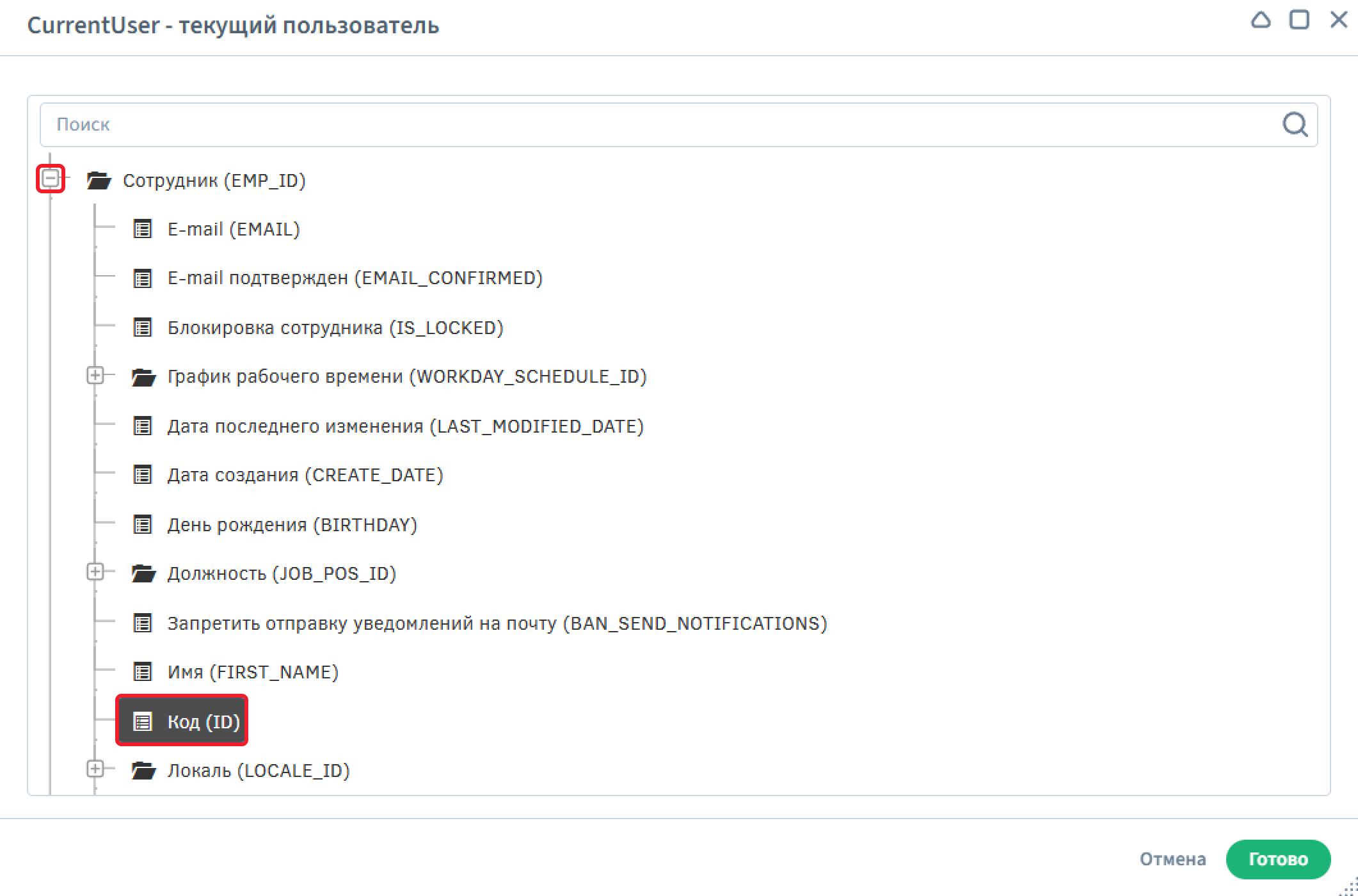
Task: Click the Сотрудник (EMP_ID) folder icon
Action: (x=99, y=180)
